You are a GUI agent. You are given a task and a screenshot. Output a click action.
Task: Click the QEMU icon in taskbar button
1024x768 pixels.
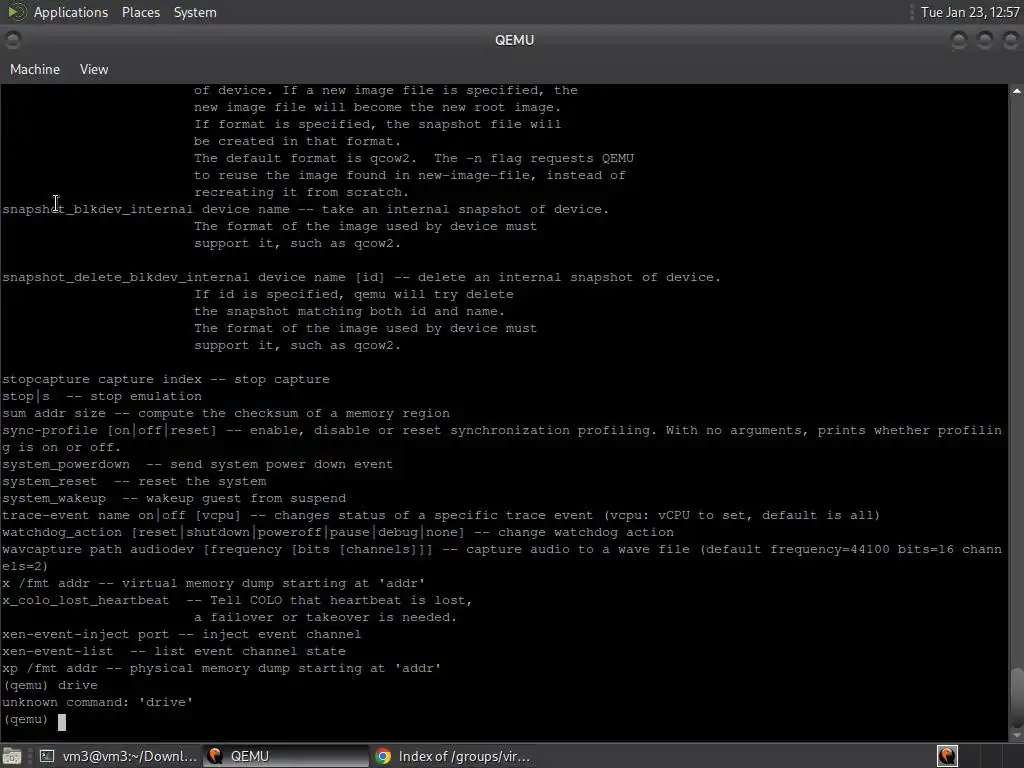pos(214,756)
